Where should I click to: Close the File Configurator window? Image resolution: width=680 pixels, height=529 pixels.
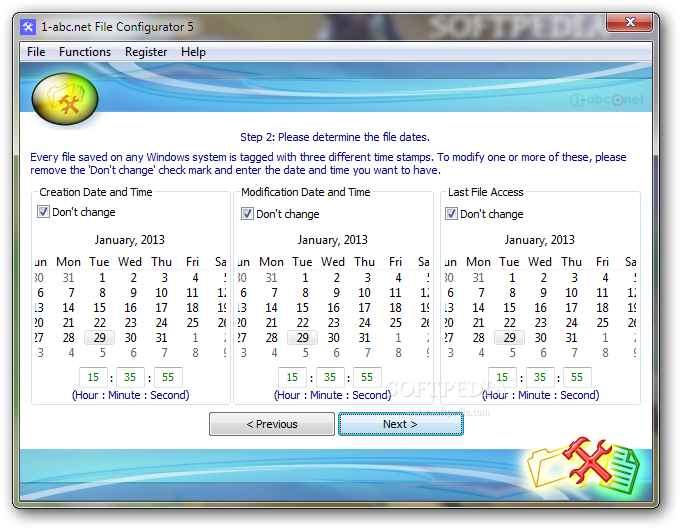(629, 22)
